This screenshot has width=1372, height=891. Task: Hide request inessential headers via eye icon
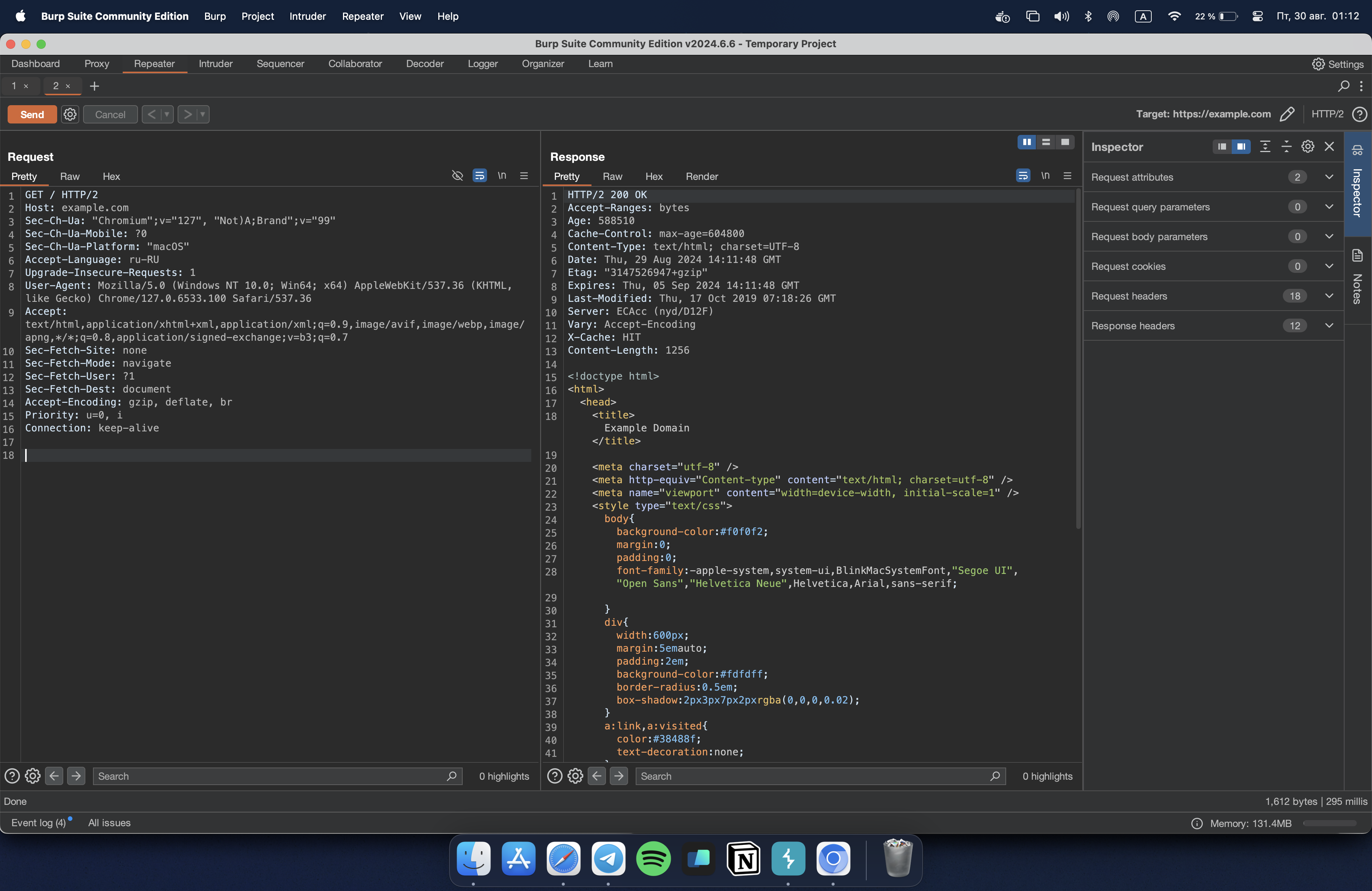[x=457, y=176]
